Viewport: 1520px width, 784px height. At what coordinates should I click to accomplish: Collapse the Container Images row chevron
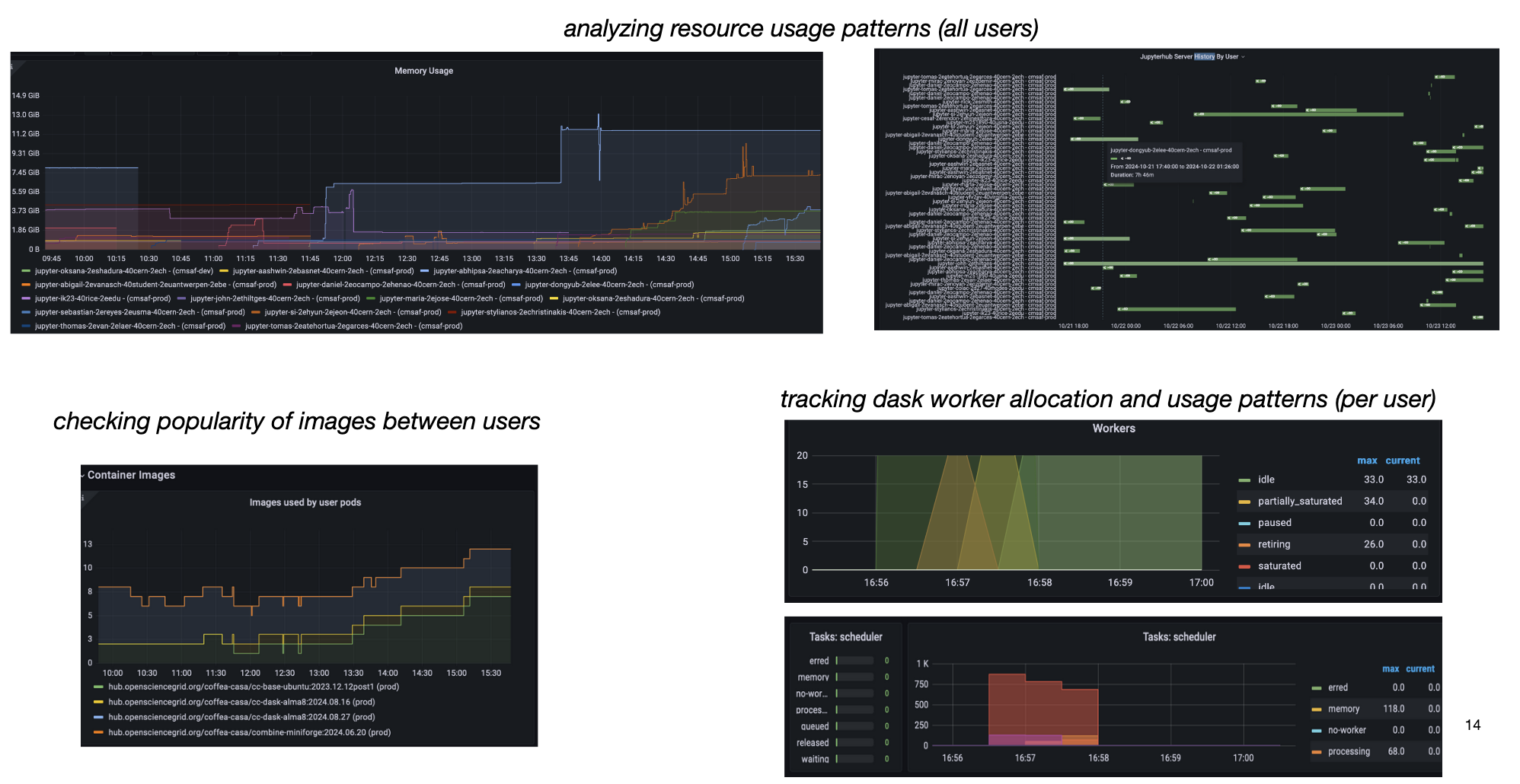tap(83, 475)
